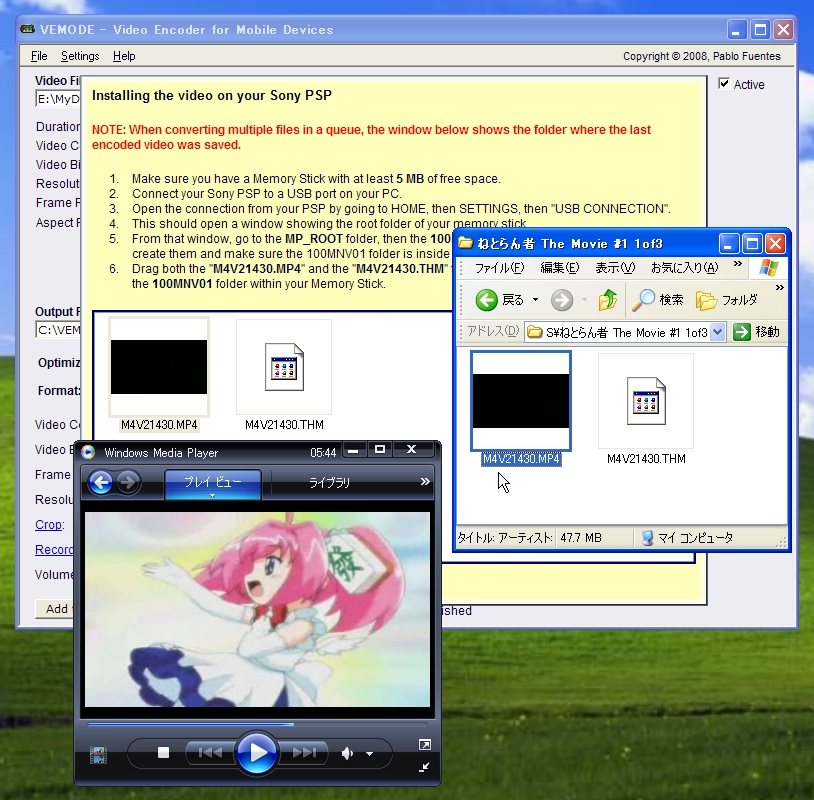Click the M4V21430.MP4 filename label in VEMODE pane
Viewport: 814px width, 800px height.
click(x=159, y=425)
